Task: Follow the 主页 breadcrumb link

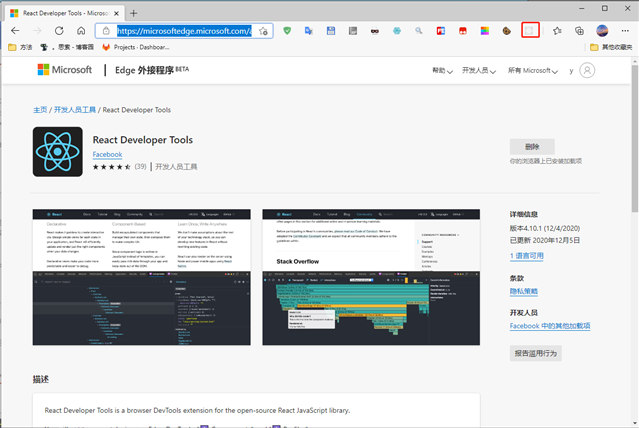Action: (x=40, y=110)
